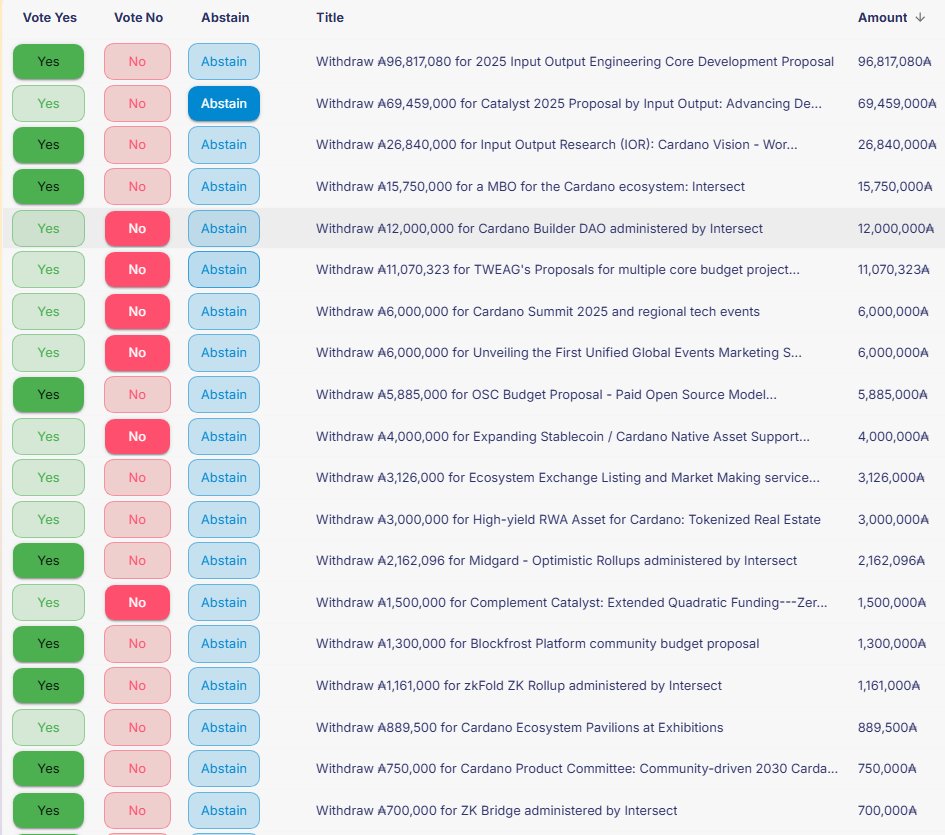
Task: Click the Amount column header label
Action: 882,17
